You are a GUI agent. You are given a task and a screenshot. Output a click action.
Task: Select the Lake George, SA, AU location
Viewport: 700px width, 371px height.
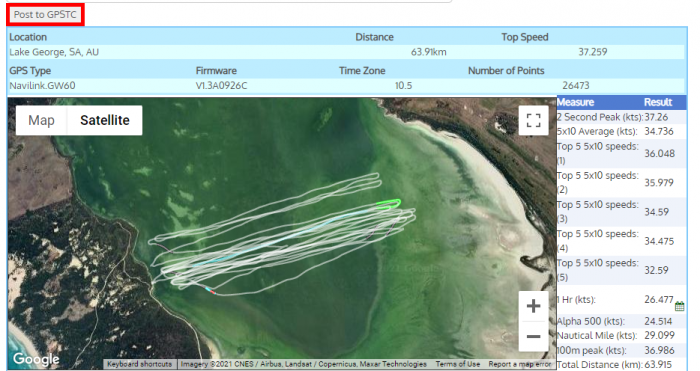tap(54, 52)
